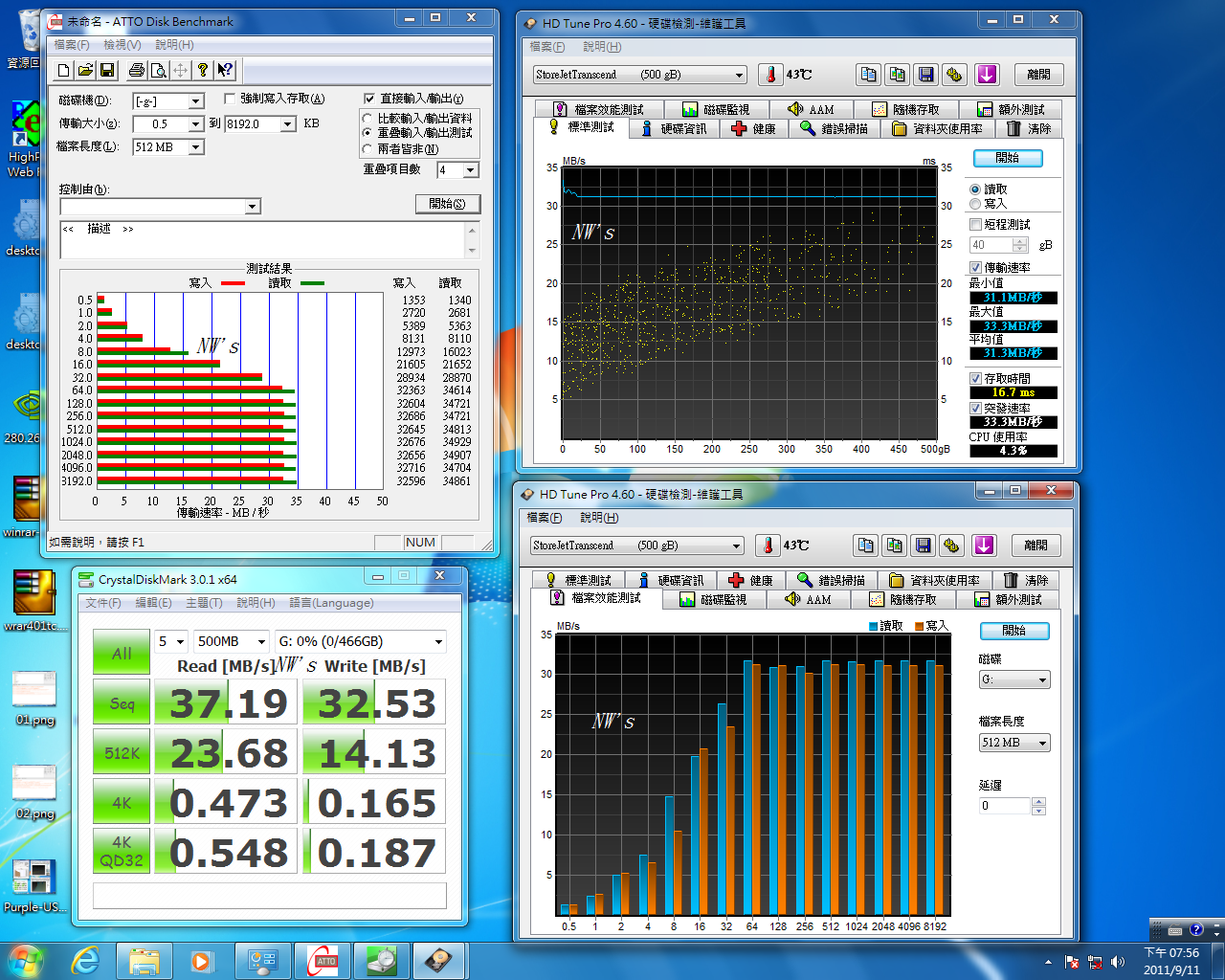Image resolution: width=1225 pixels, height=980 pixels.
Task: Click 開始(S) button in ATTO Disk Benchmark
Action: coord(448,204)
